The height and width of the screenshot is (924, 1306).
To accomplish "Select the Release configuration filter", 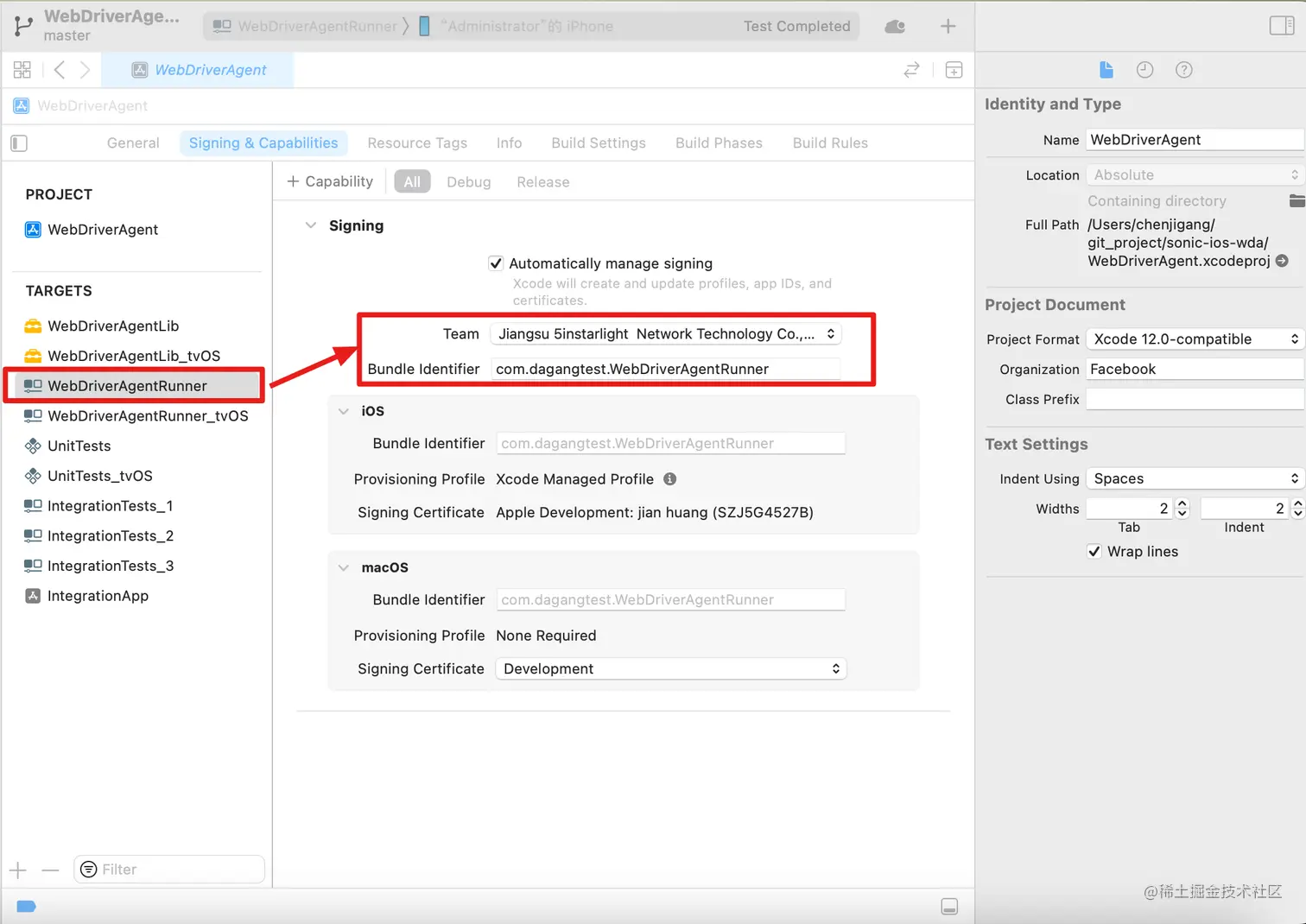I will [x=542, y=182].
